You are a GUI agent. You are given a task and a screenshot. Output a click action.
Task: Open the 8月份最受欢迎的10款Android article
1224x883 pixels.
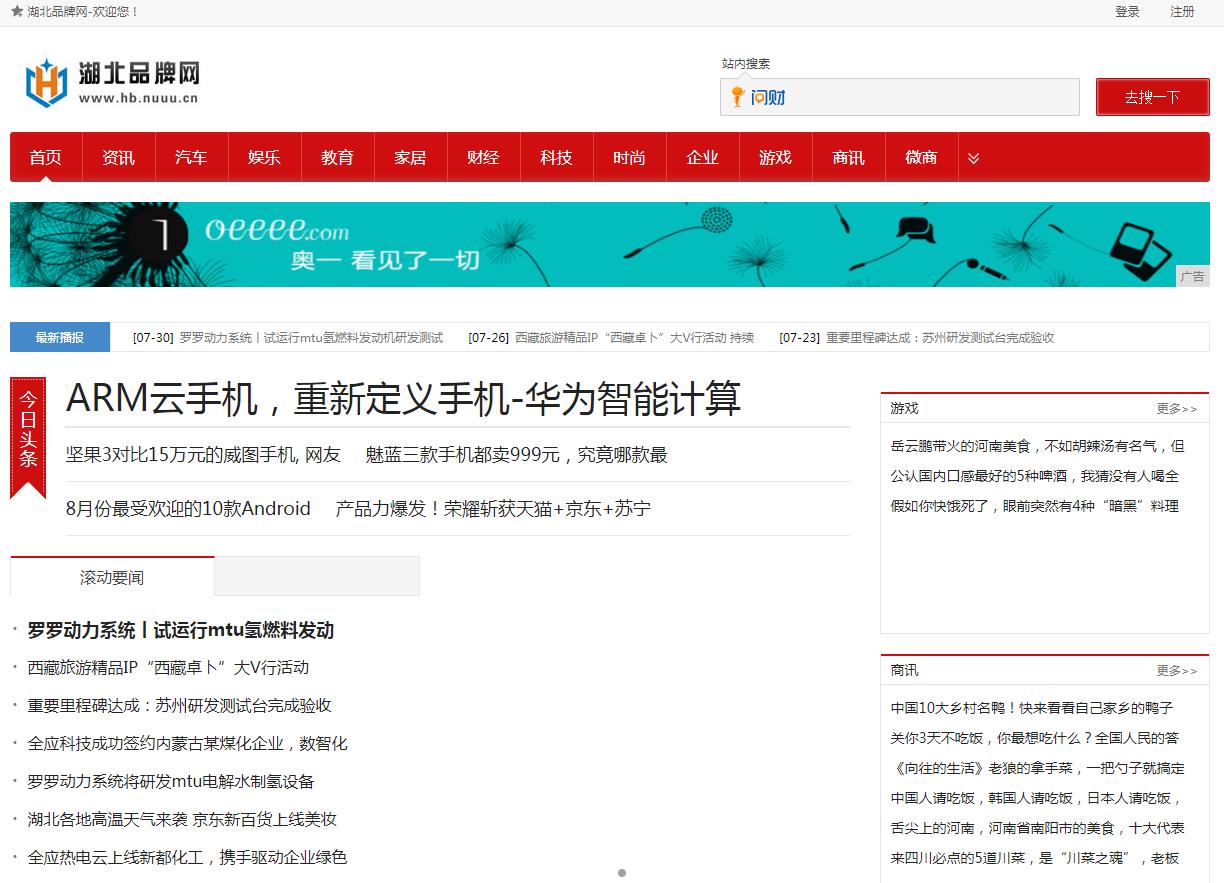click(x=188, y=509)
